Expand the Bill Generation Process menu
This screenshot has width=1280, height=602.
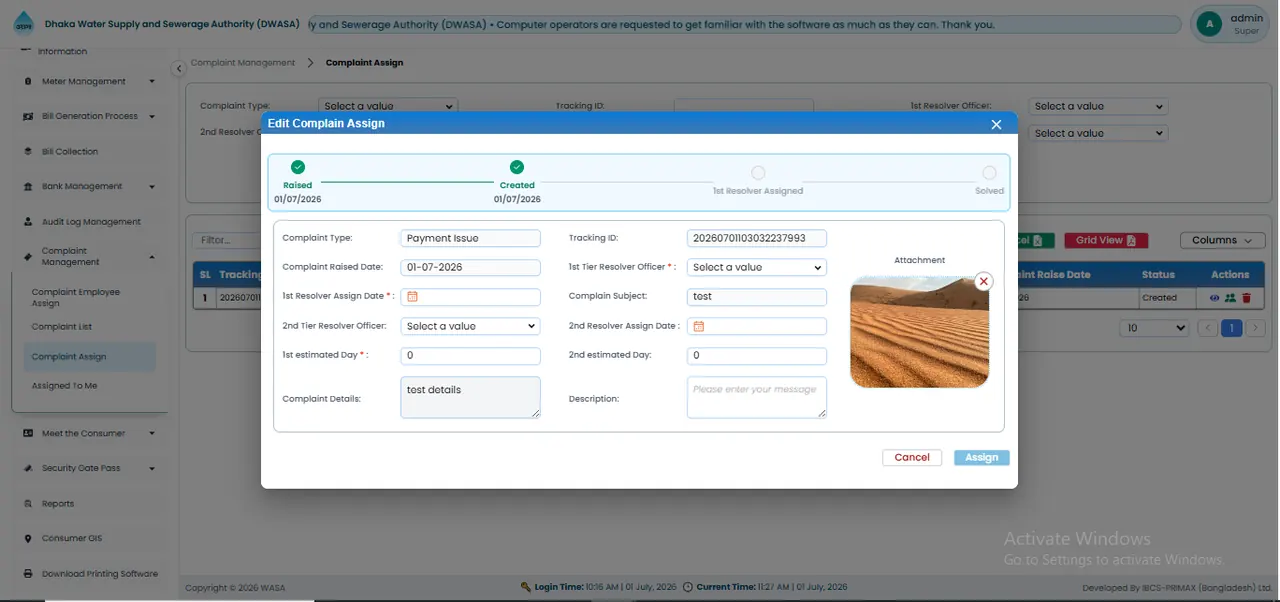(152, 117)
